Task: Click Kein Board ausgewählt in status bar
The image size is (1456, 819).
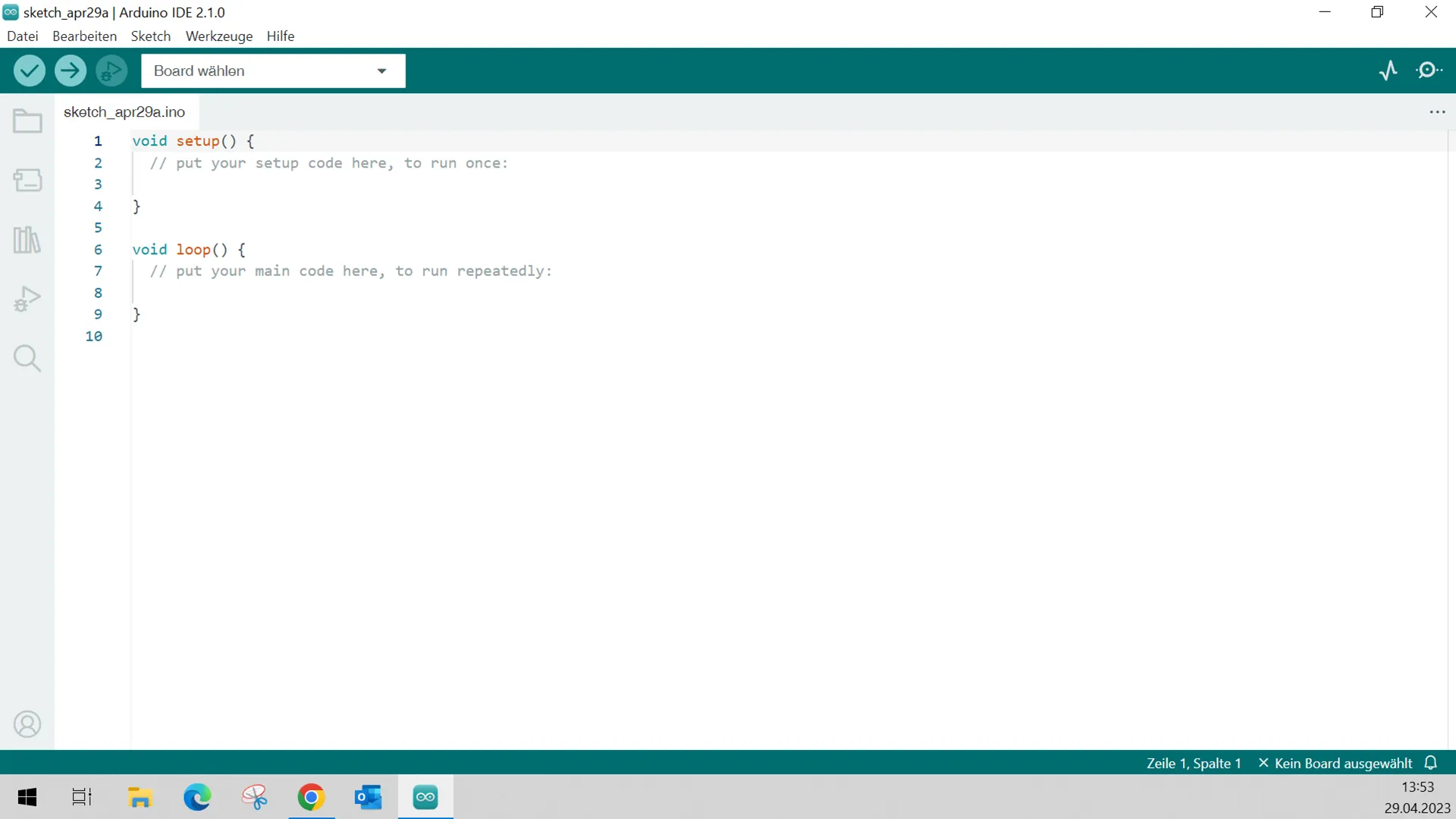Action: click(x=1335, y=763)
